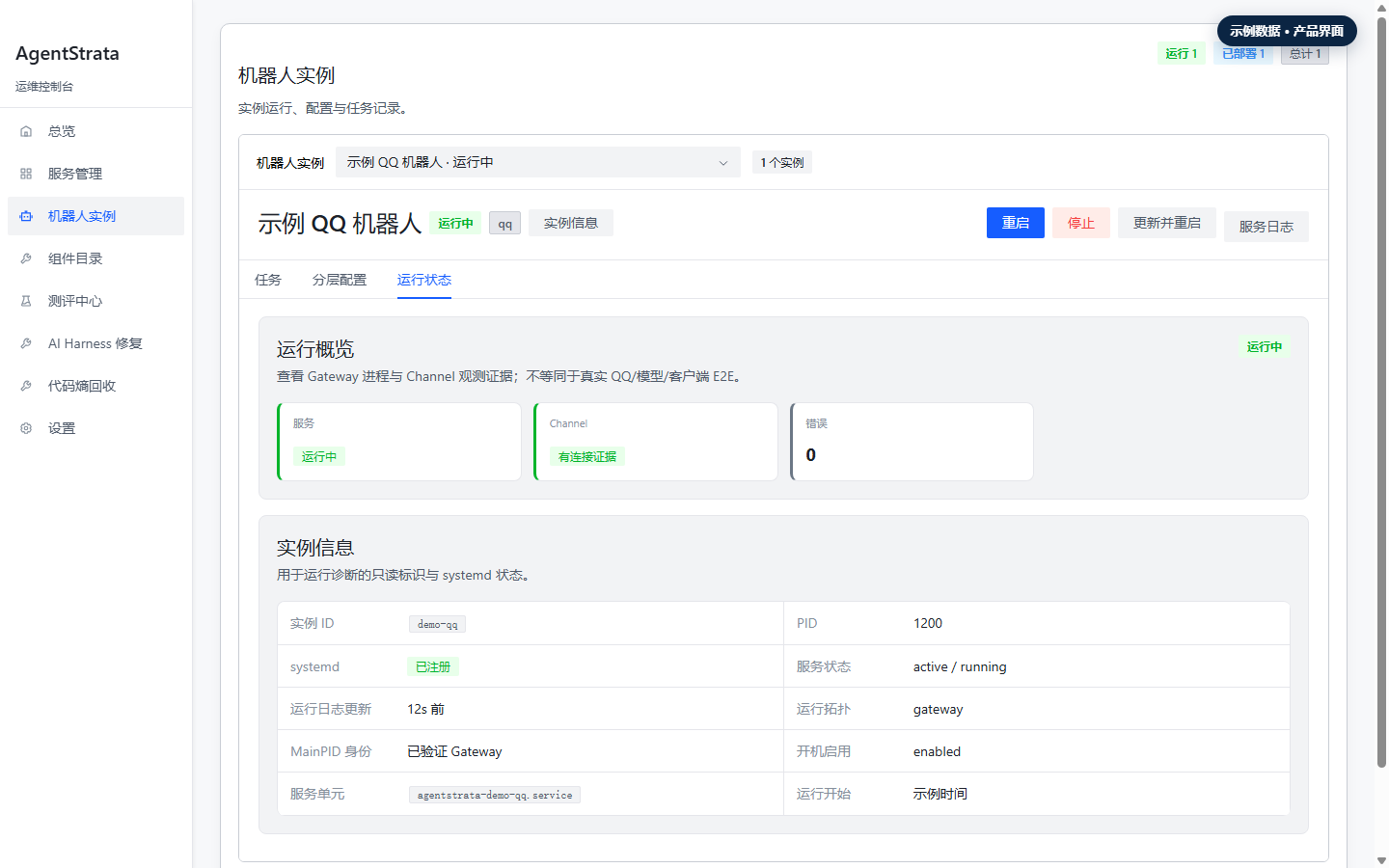Click the demo-qq instance ID value
The image size is (1389, 868).
(x=438, y=624)
